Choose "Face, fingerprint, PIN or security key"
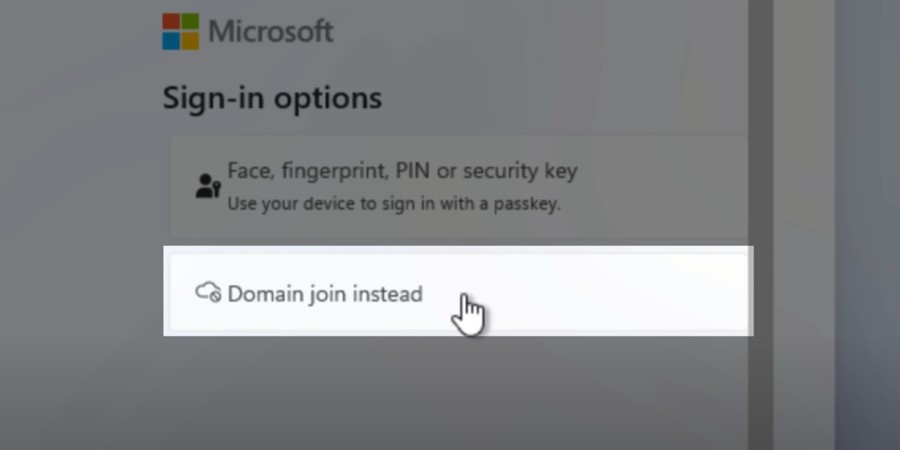The image size is (900, 450). coord(402,171)
